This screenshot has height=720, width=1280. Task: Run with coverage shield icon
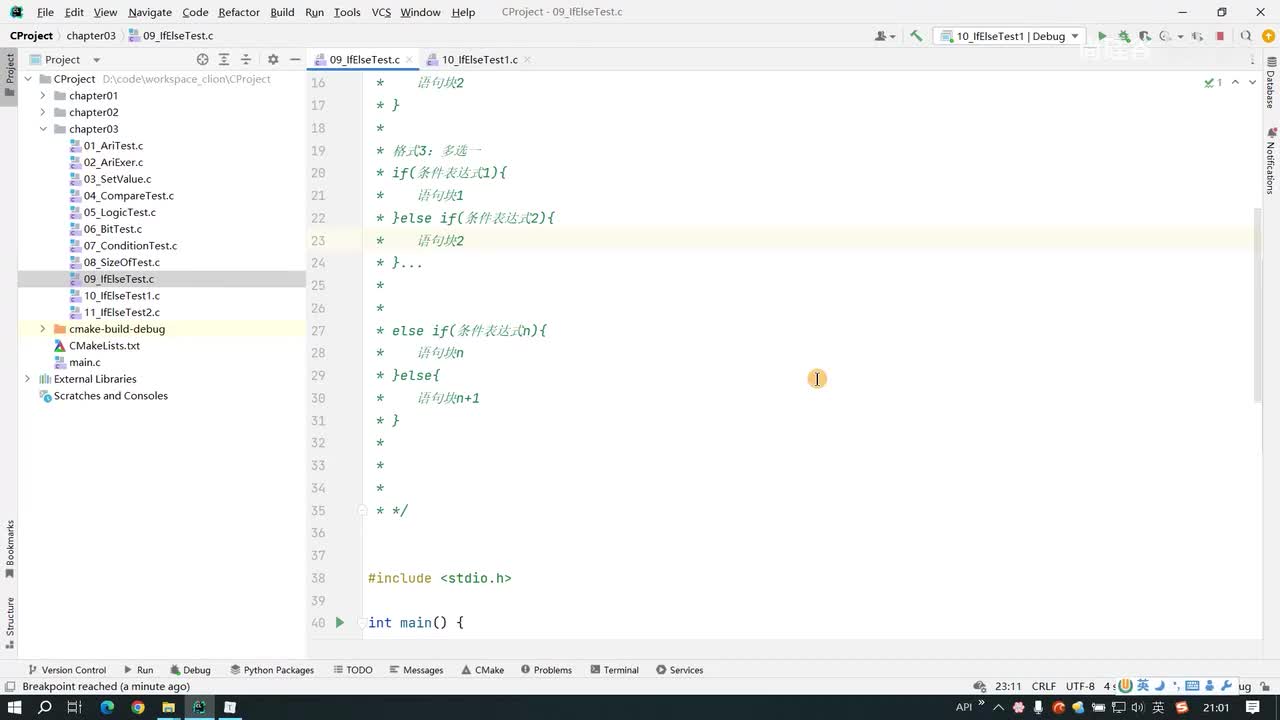pos(1145,36)
